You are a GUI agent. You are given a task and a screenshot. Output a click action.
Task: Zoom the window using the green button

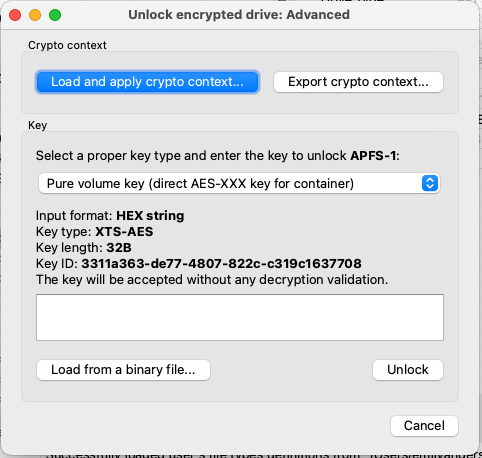(55, 15)
